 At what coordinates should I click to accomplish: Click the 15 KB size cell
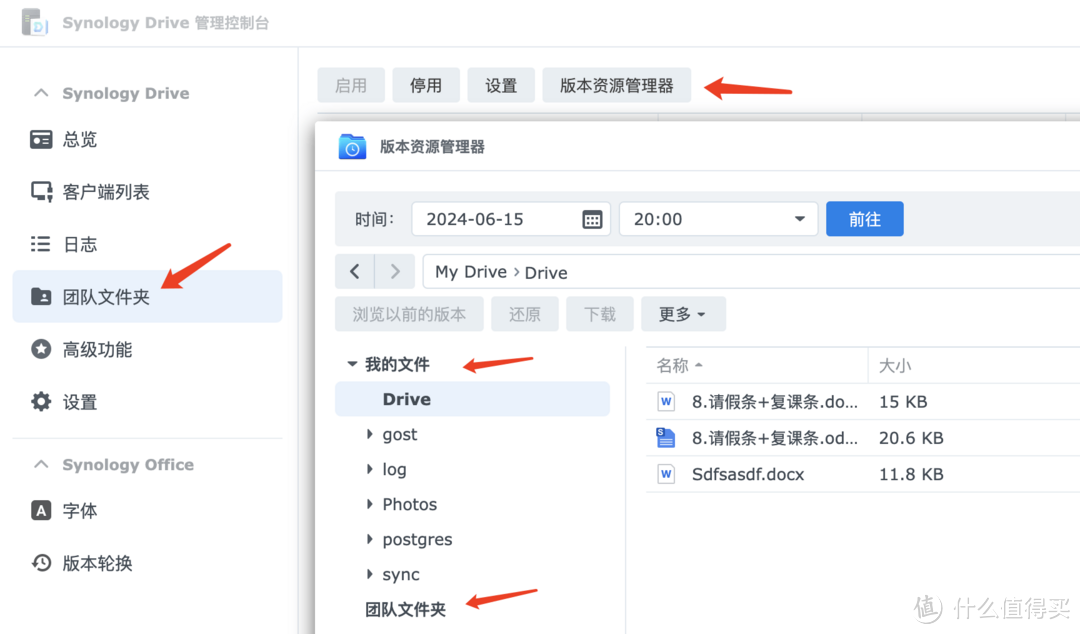(x=903, y=402)
